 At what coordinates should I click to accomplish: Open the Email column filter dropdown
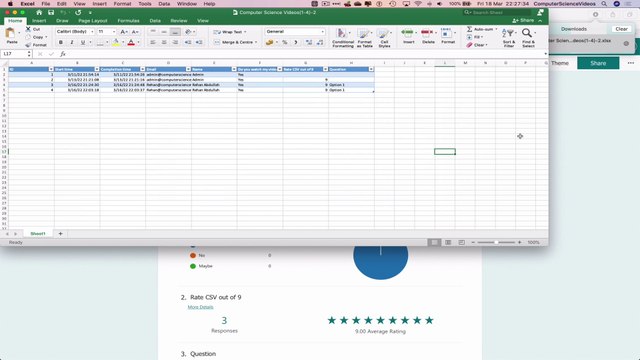click(x=188, y=69)
